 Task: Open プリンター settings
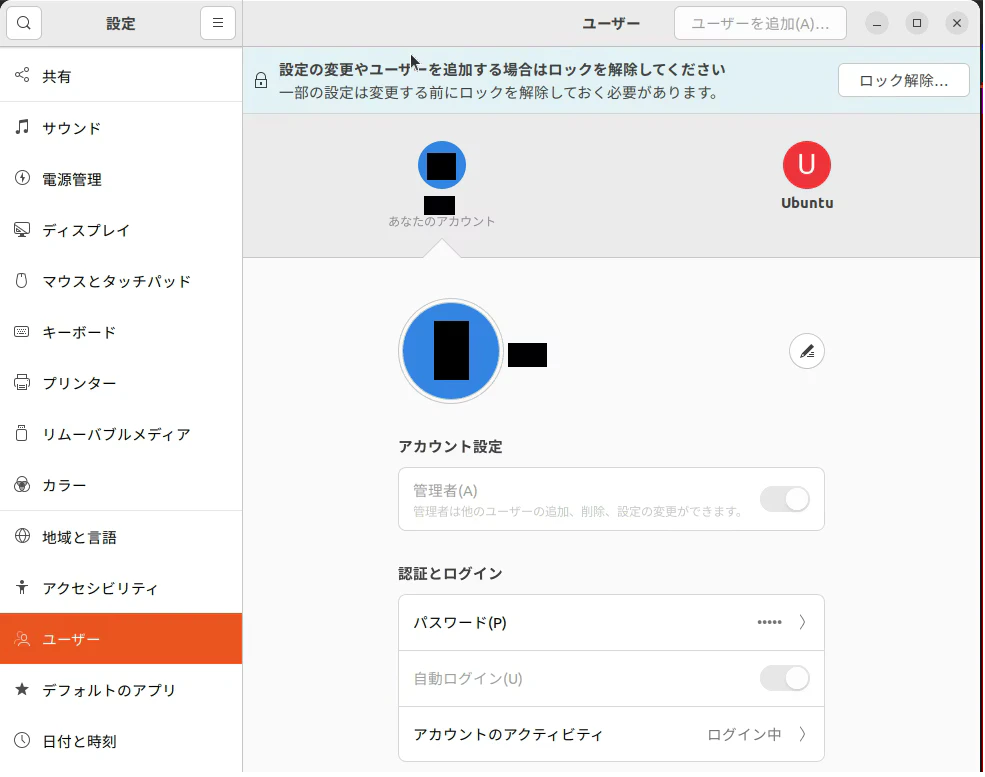[x=121, y=383]
